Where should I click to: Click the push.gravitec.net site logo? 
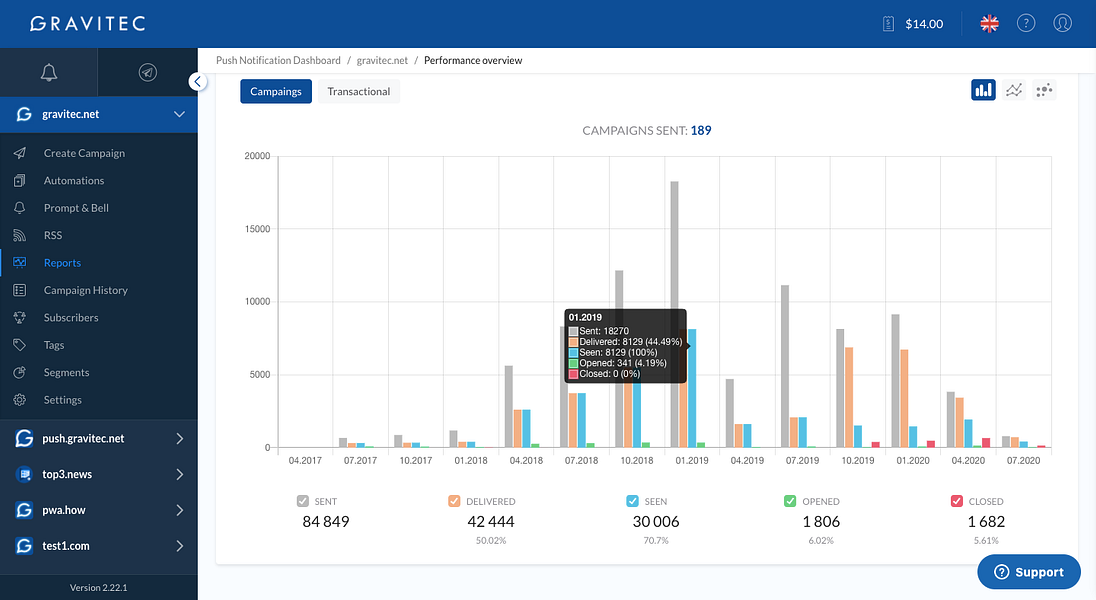tap(24, 438)
